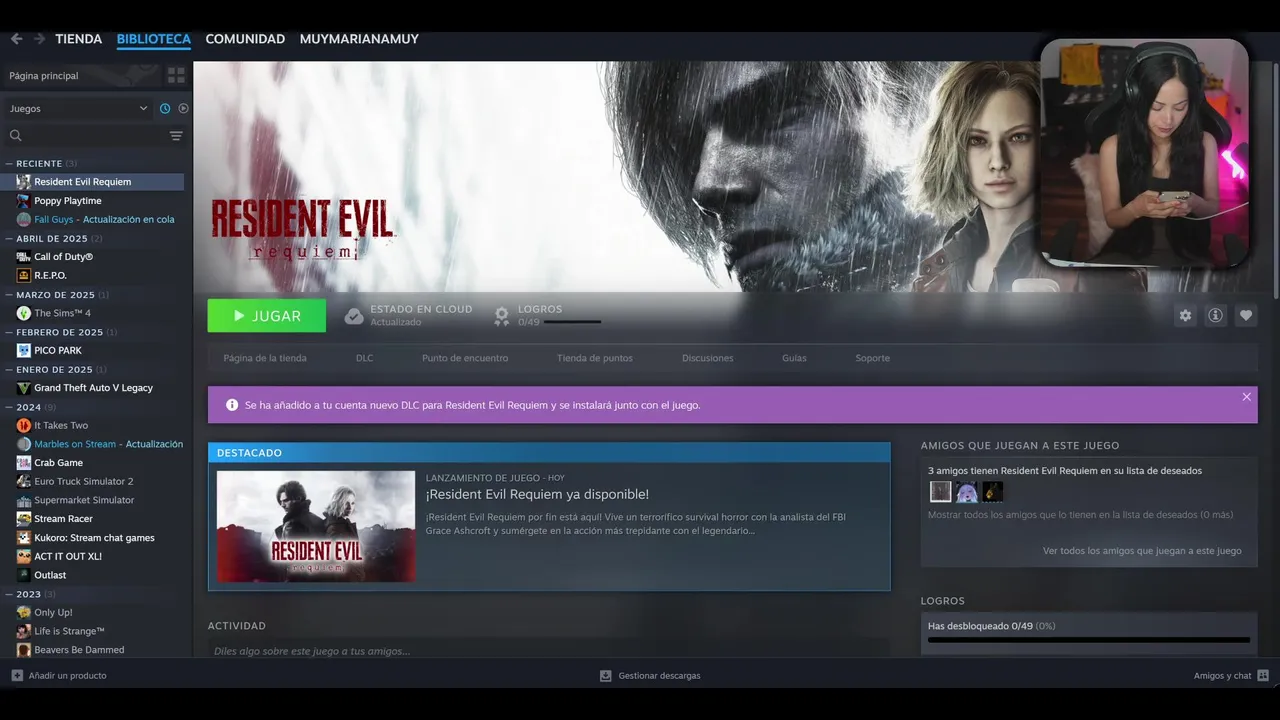This screenshot has width=1280, height=720.
Task: Open the MUYMARIANAMUY profile menu
Action: coord(359,39)
